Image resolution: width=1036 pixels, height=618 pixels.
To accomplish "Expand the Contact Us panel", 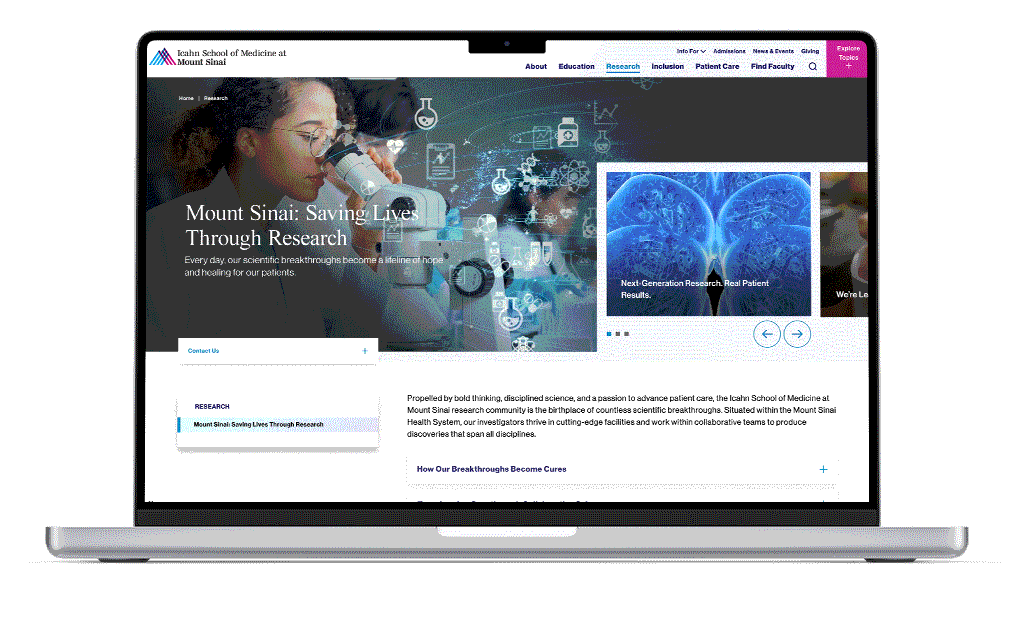I will [204, 351].
